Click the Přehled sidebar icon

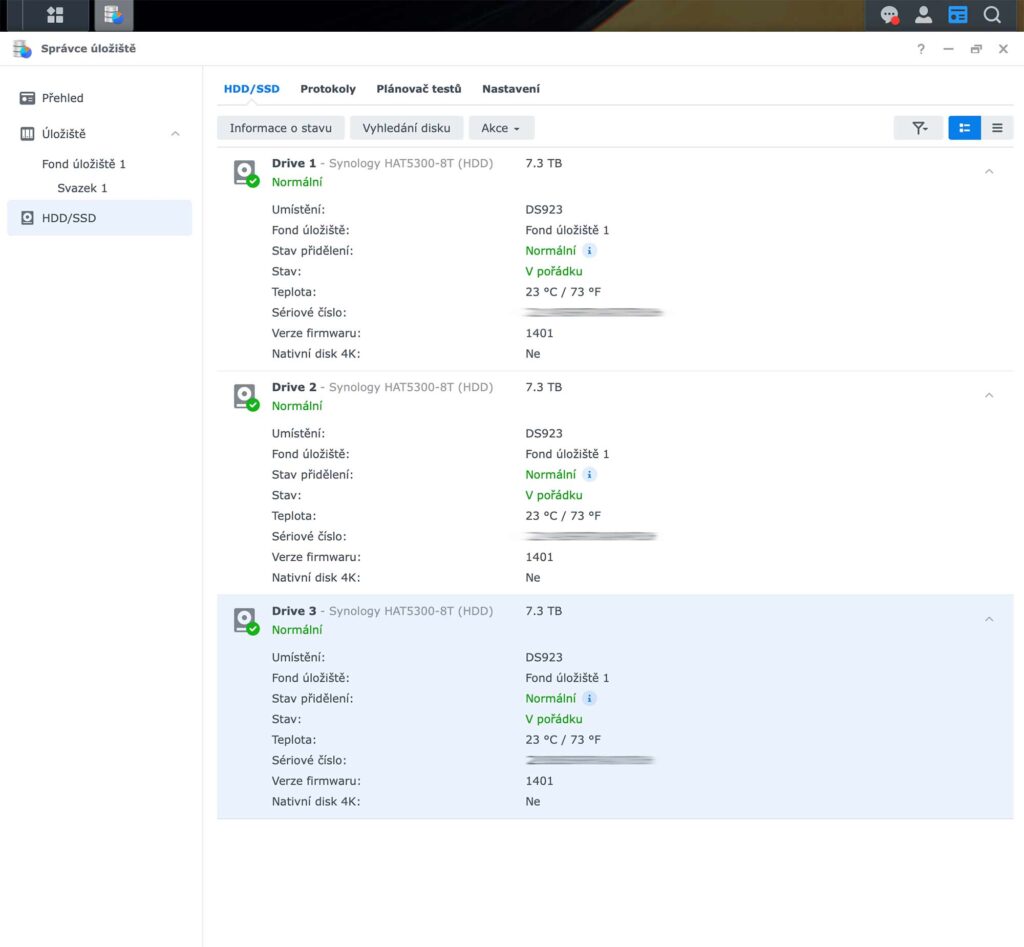click(x=27, y=98)
